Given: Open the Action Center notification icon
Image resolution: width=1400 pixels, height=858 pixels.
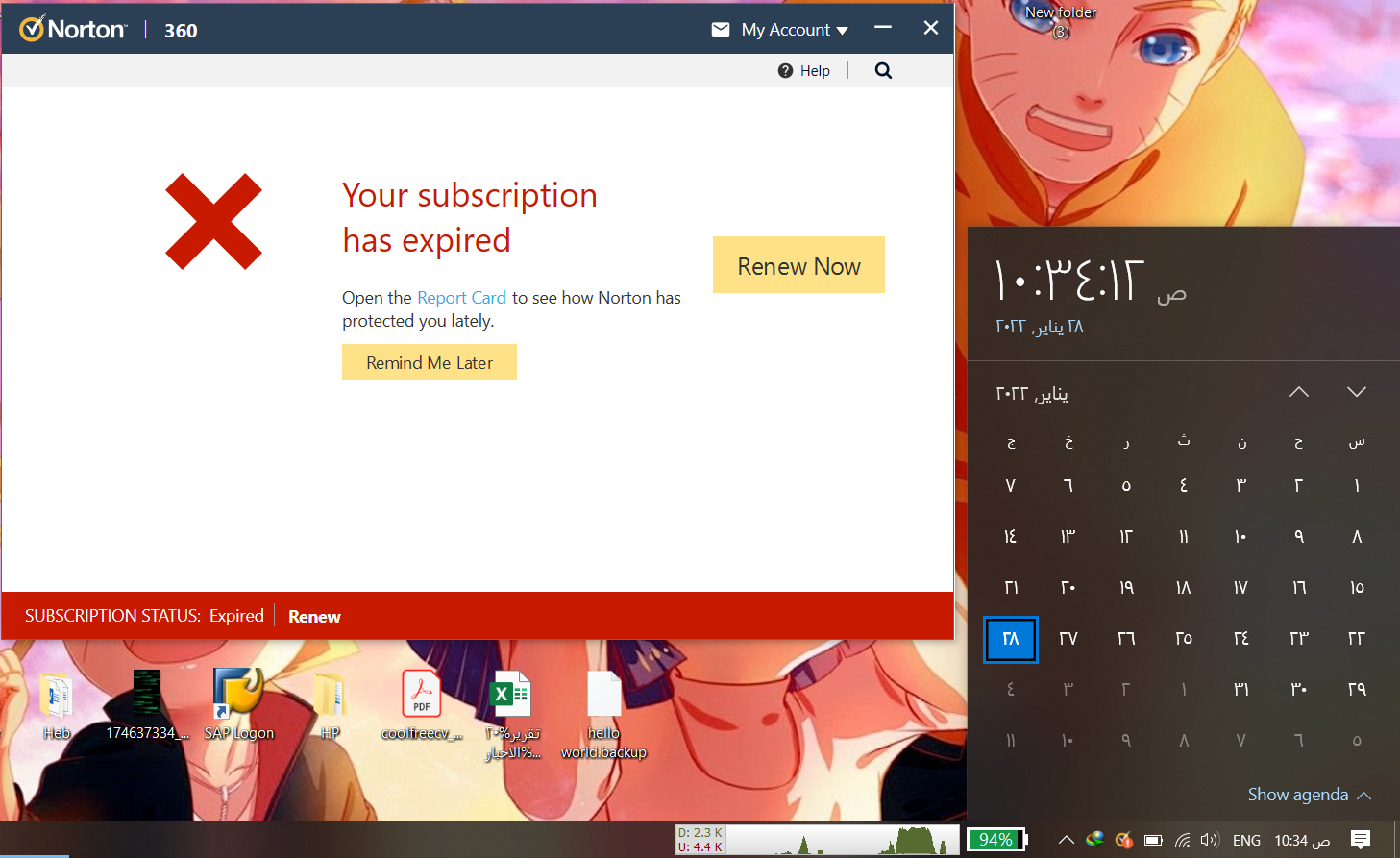Looking at the screenshot, I should (1361, 840).
